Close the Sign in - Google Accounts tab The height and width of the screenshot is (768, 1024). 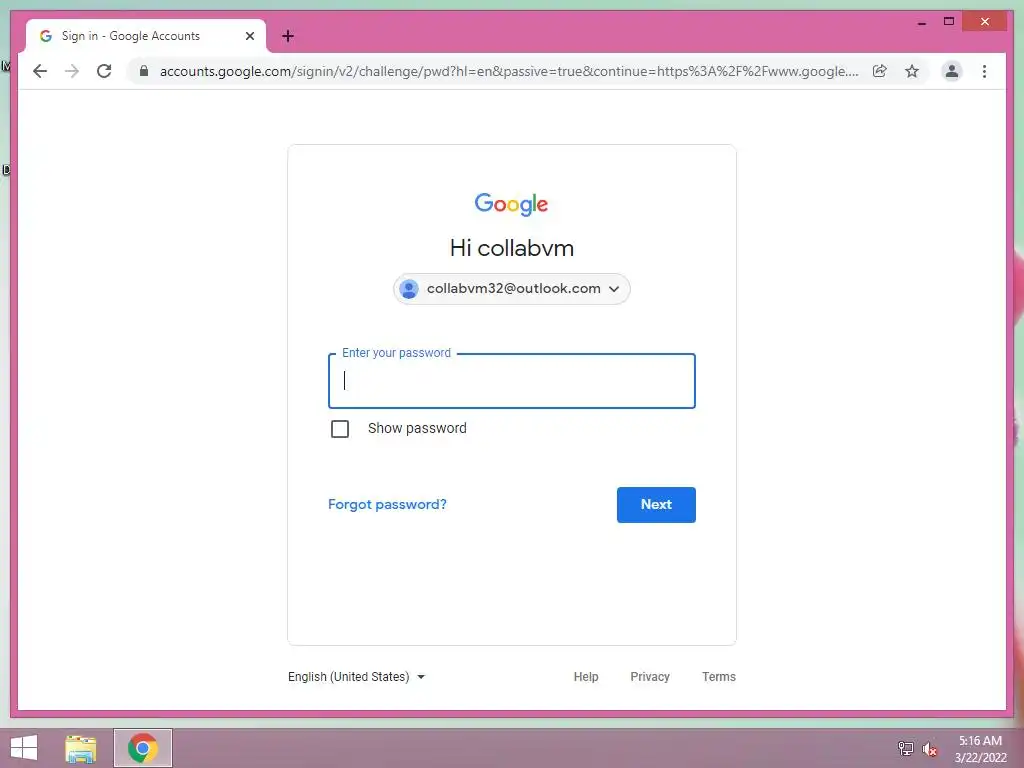(x=249, y=36)
